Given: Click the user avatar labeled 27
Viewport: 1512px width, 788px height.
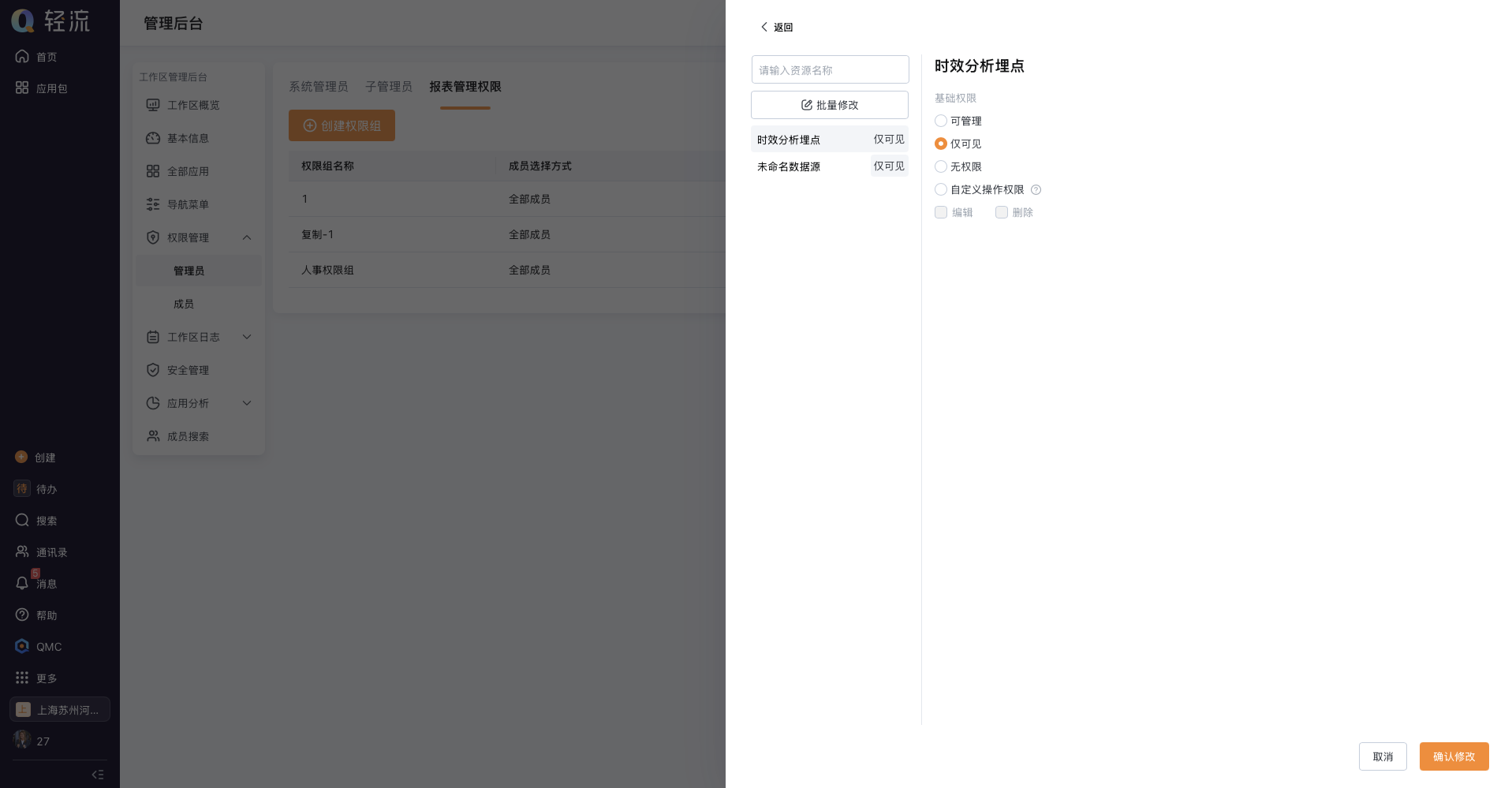Looking at the screenshot, I should coord(22,740).
